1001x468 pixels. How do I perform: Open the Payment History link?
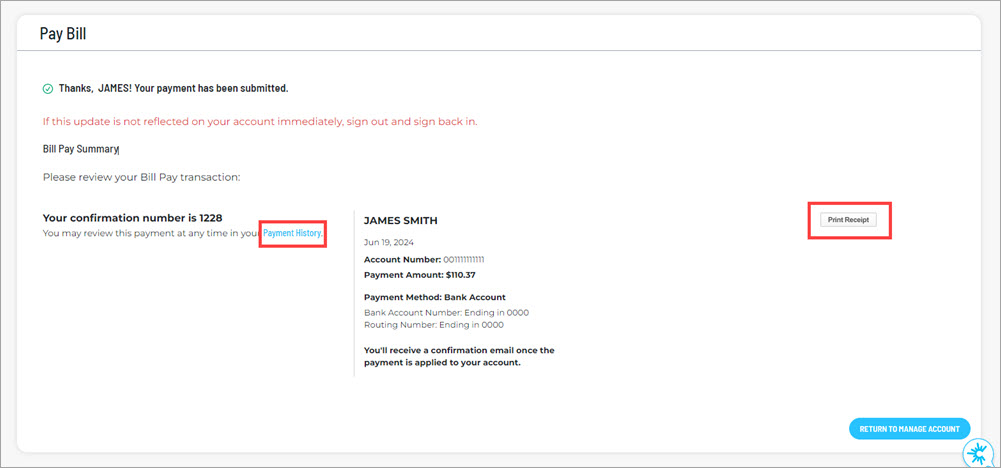293,233
